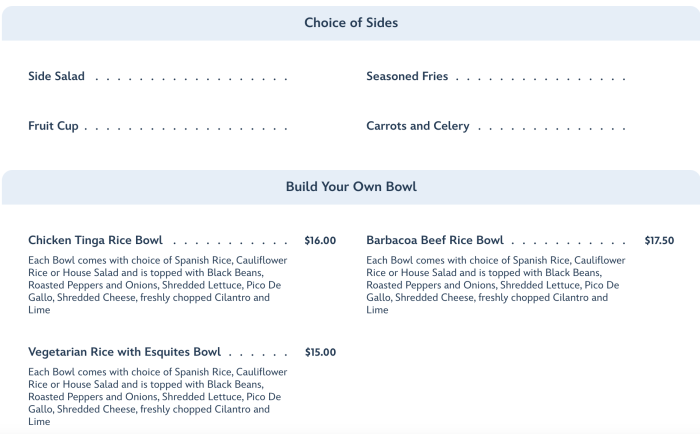
Task: Click the dotted leader after Carrots and Celery
Action: coord(550,128)
